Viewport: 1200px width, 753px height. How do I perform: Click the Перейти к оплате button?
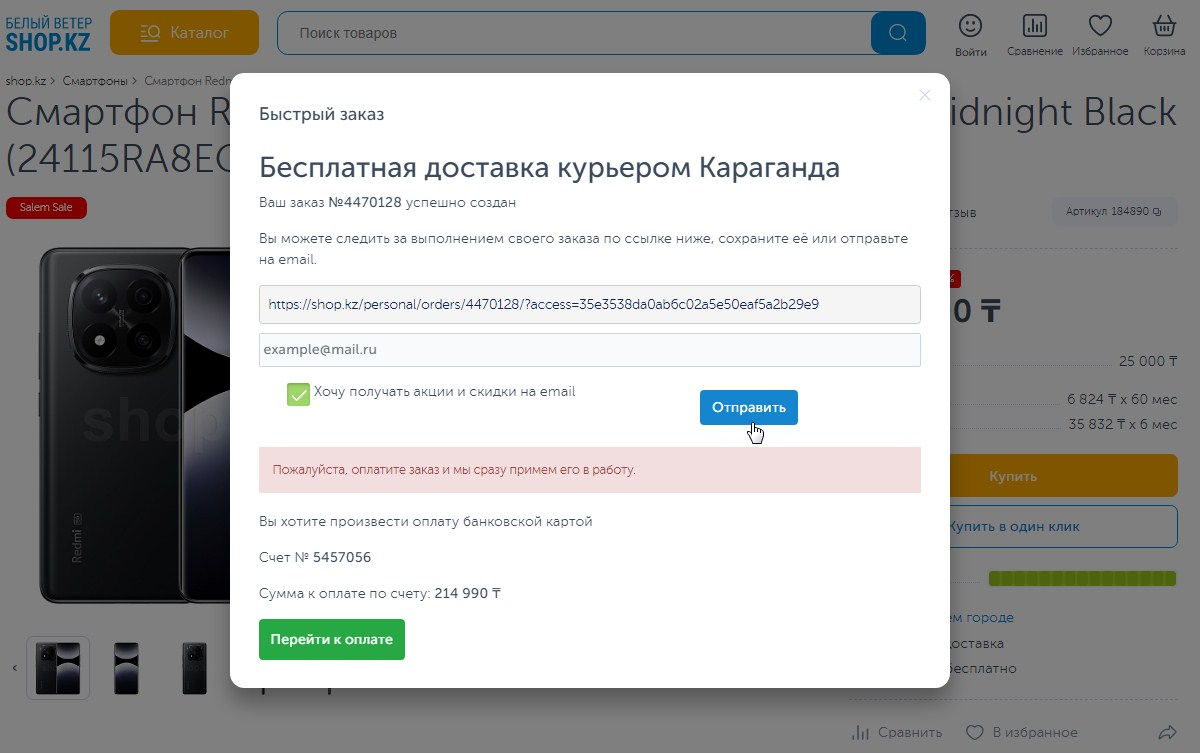click(x=331, y=639)
